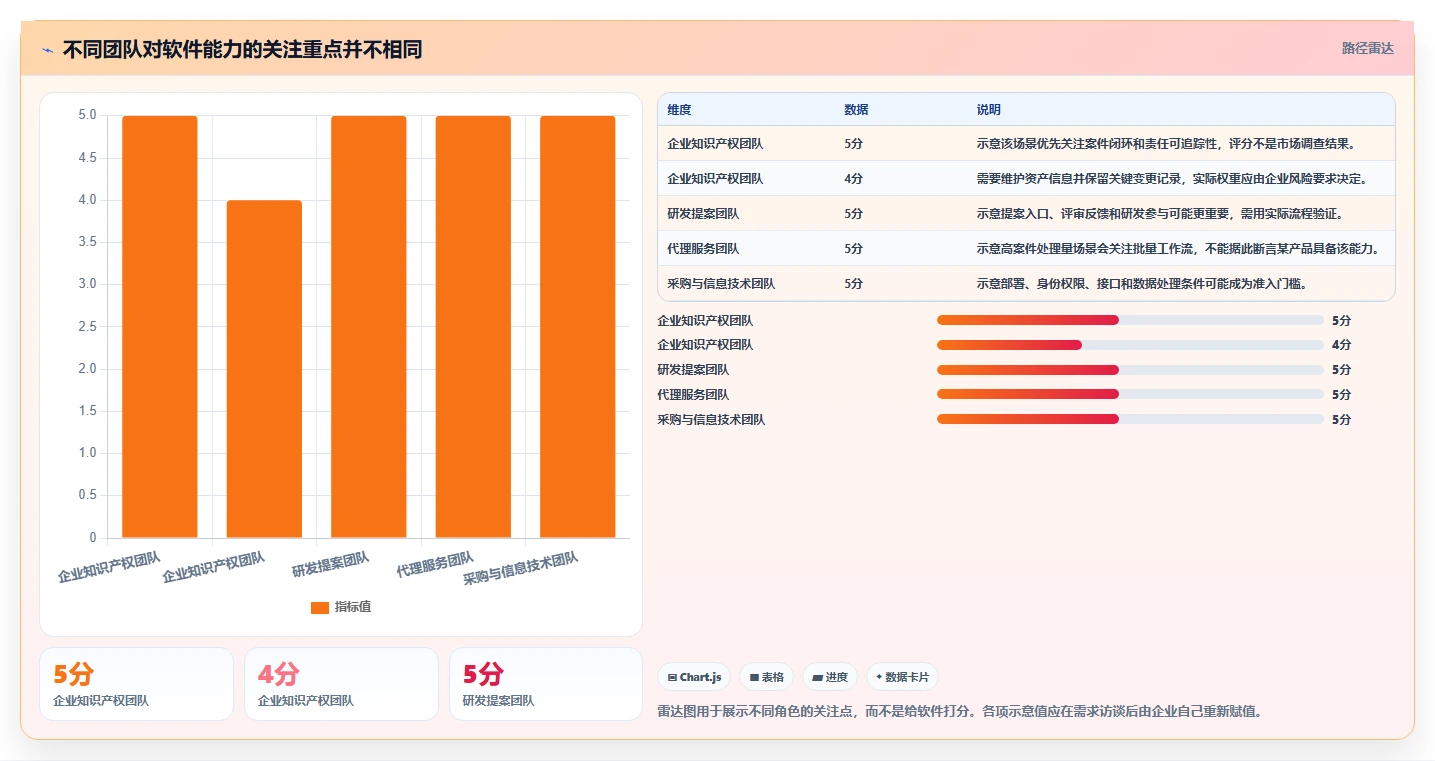Click the Chart.js chip icon
This screenshot has width=1435, height=761.
point(672,677)
